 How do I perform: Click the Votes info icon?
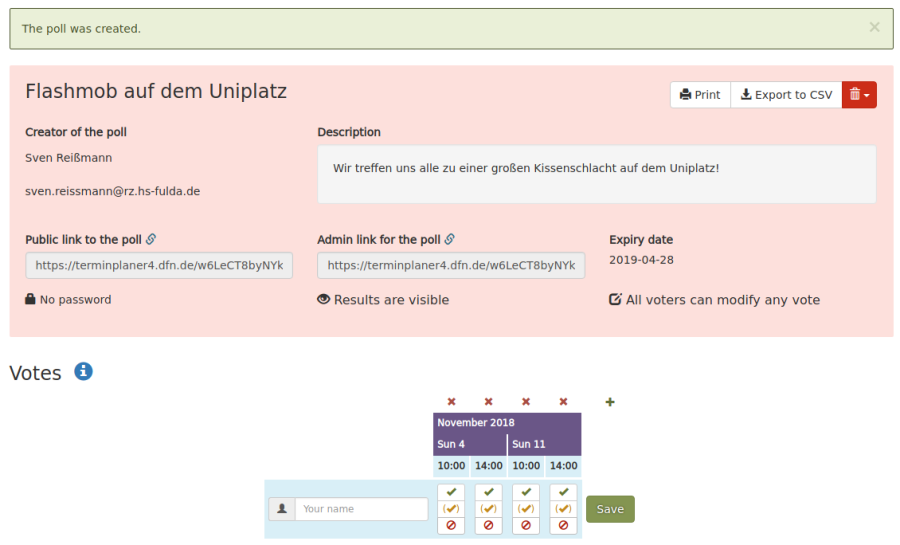[84, 372]
